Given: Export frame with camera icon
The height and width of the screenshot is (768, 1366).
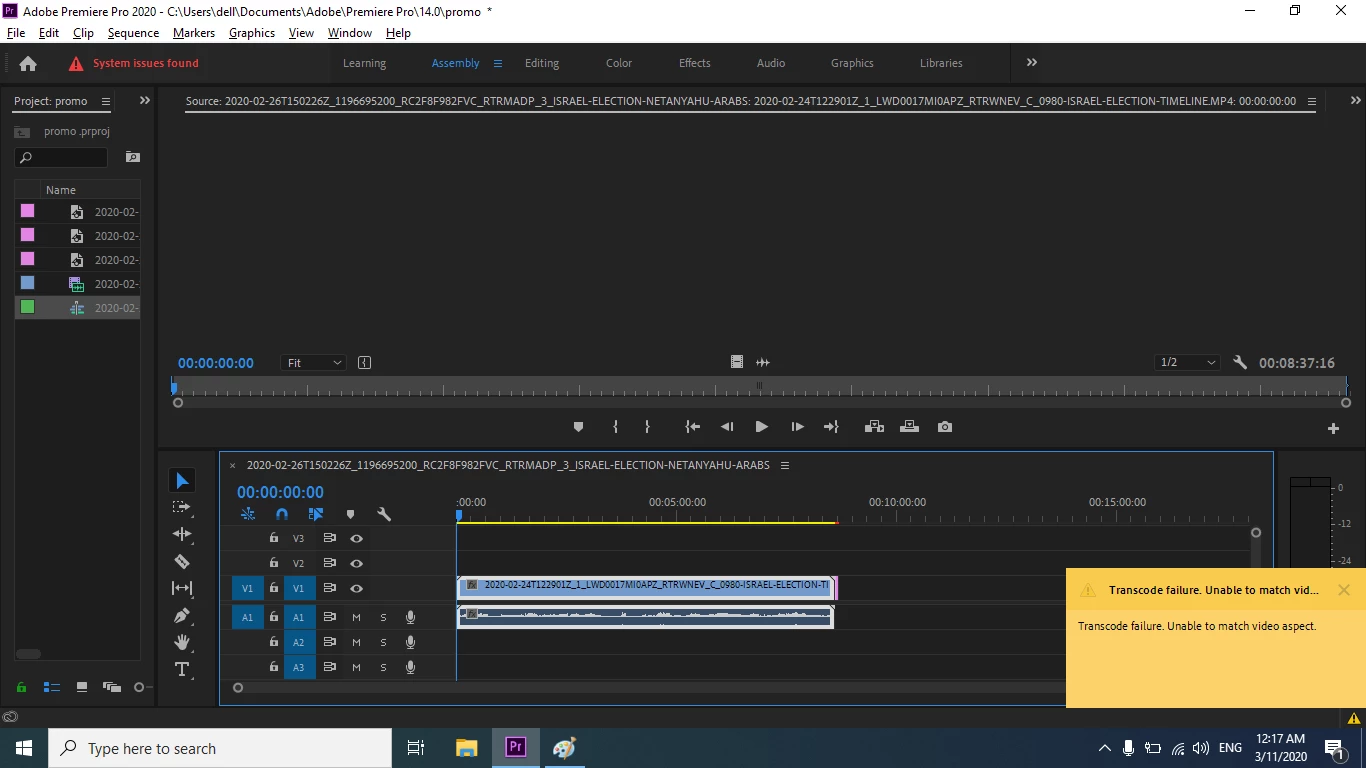Looking at the screenshot, I should (x=945, y=427).
